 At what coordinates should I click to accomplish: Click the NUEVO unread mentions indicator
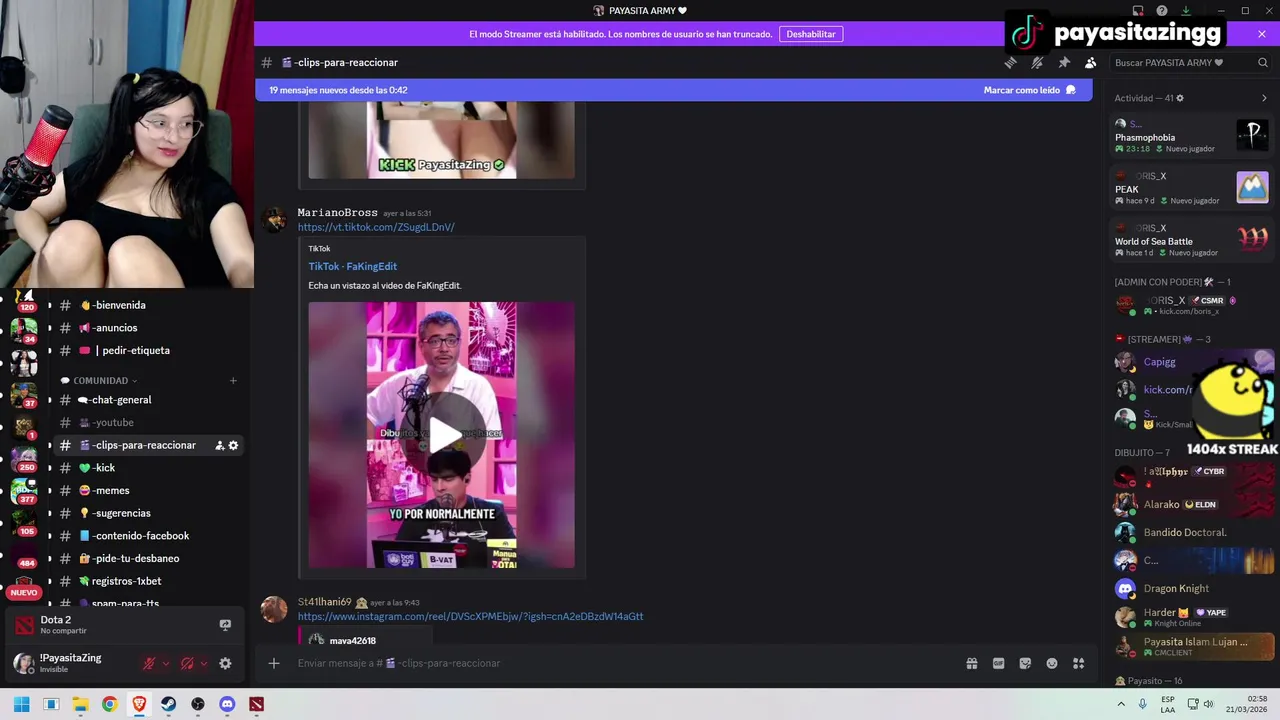pos(24,592)
